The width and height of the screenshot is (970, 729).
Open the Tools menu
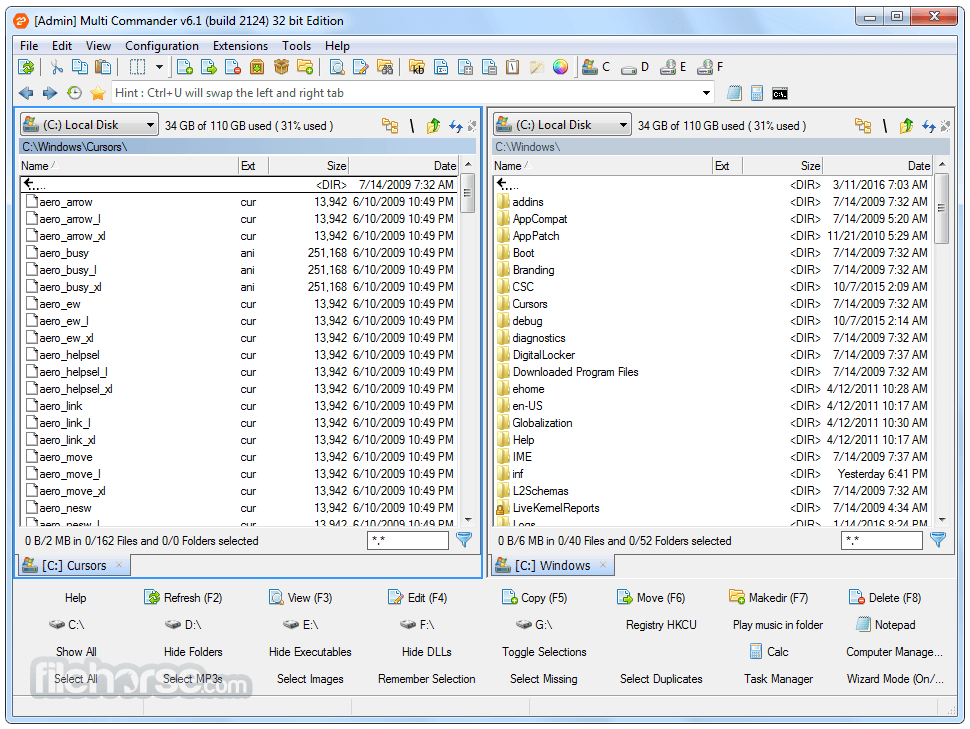coord(296,46)
